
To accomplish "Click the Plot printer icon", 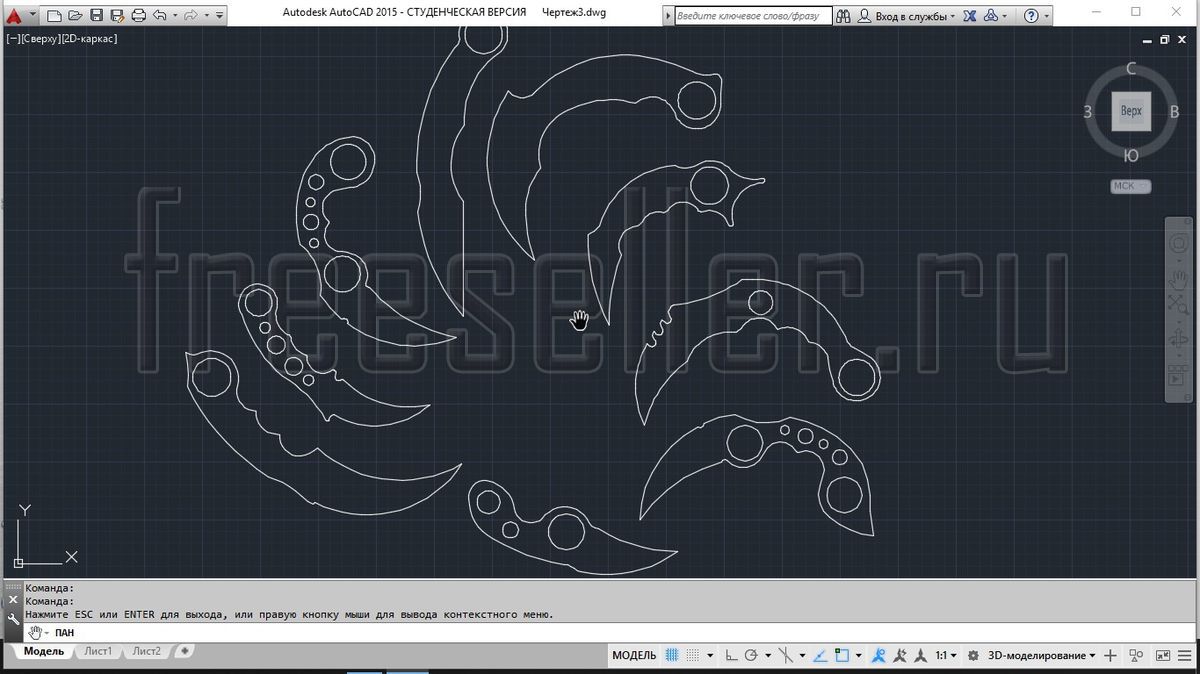I will pyautogui.click(x=139, y=15).
